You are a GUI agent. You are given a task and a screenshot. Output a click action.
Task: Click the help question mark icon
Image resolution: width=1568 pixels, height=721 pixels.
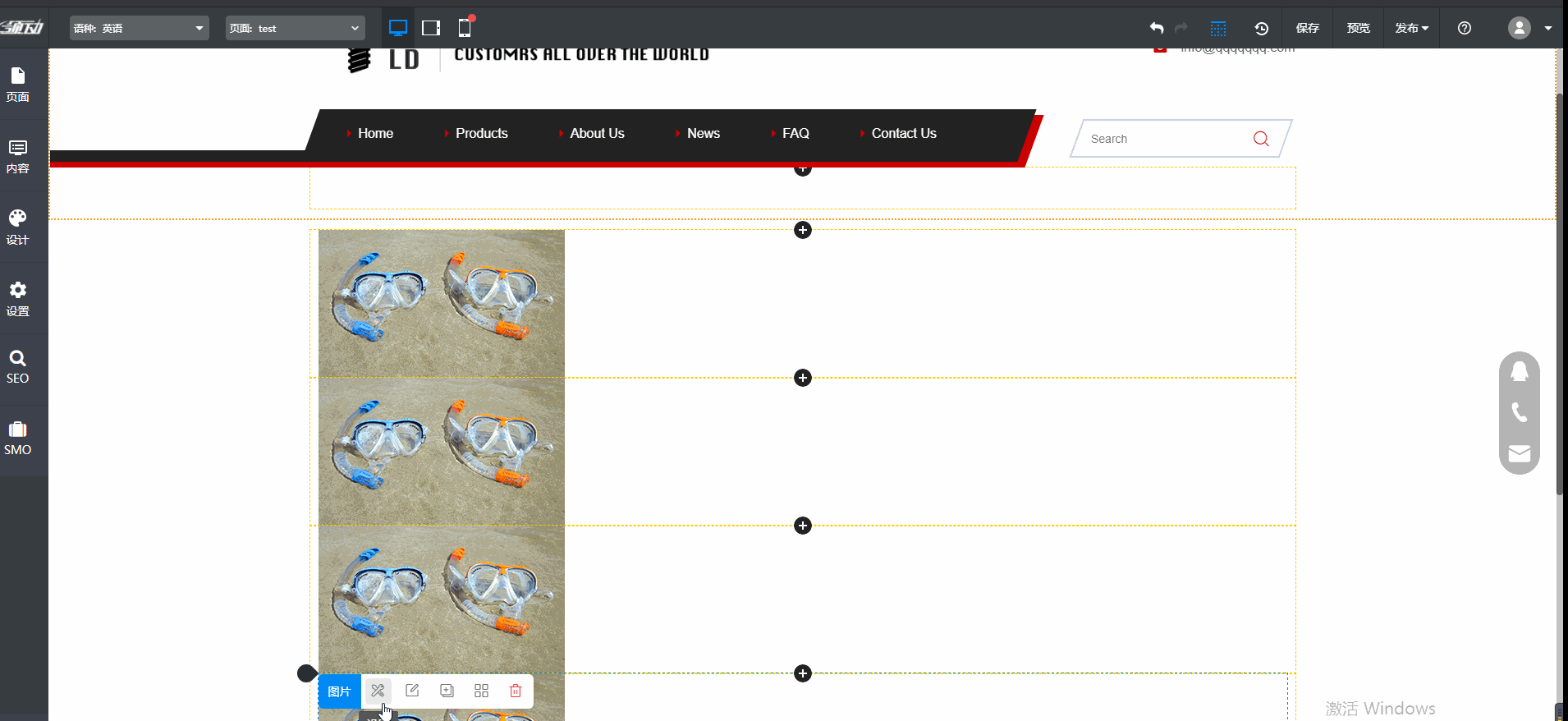coord(1464,28)
